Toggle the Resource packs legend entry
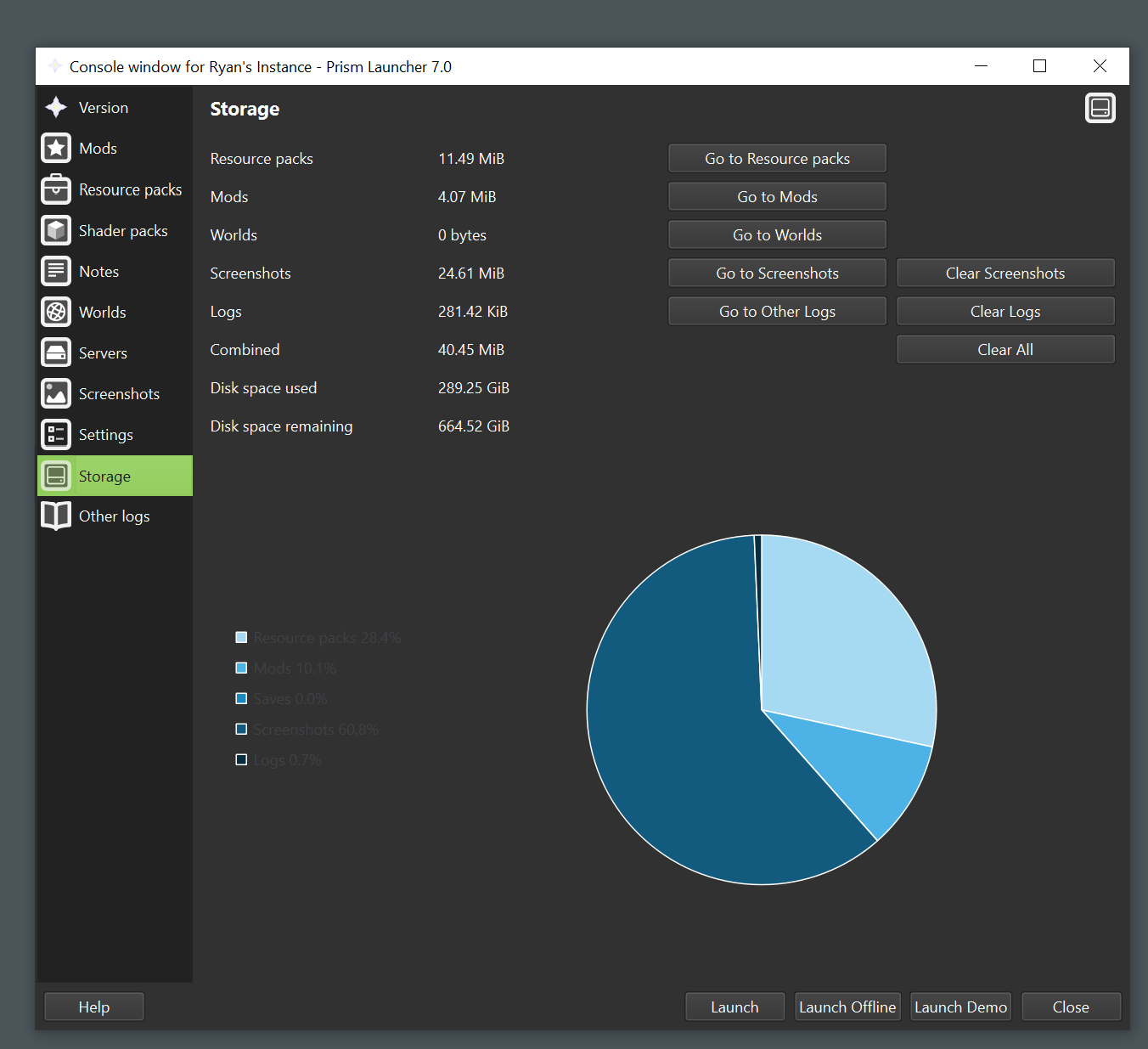The width and height of the screenshot is (1148, 1049). pos(317,637)
